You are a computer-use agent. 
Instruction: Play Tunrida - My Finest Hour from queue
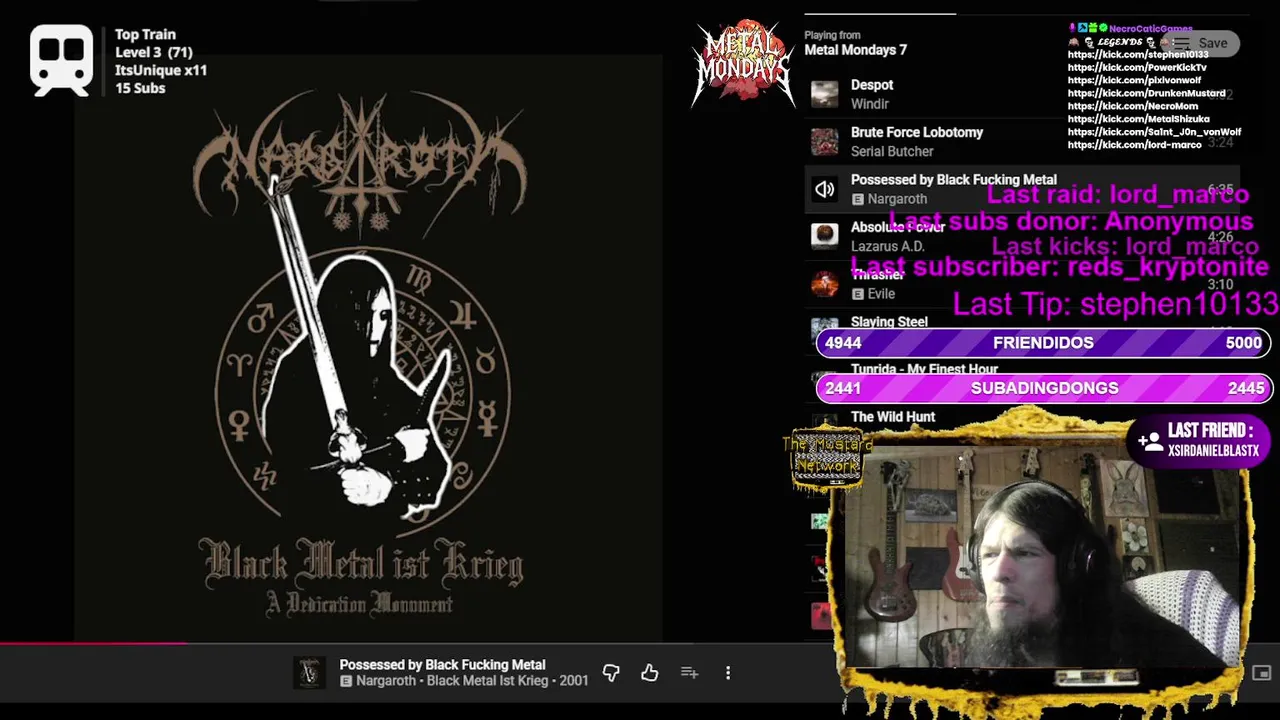click(924, 369)
